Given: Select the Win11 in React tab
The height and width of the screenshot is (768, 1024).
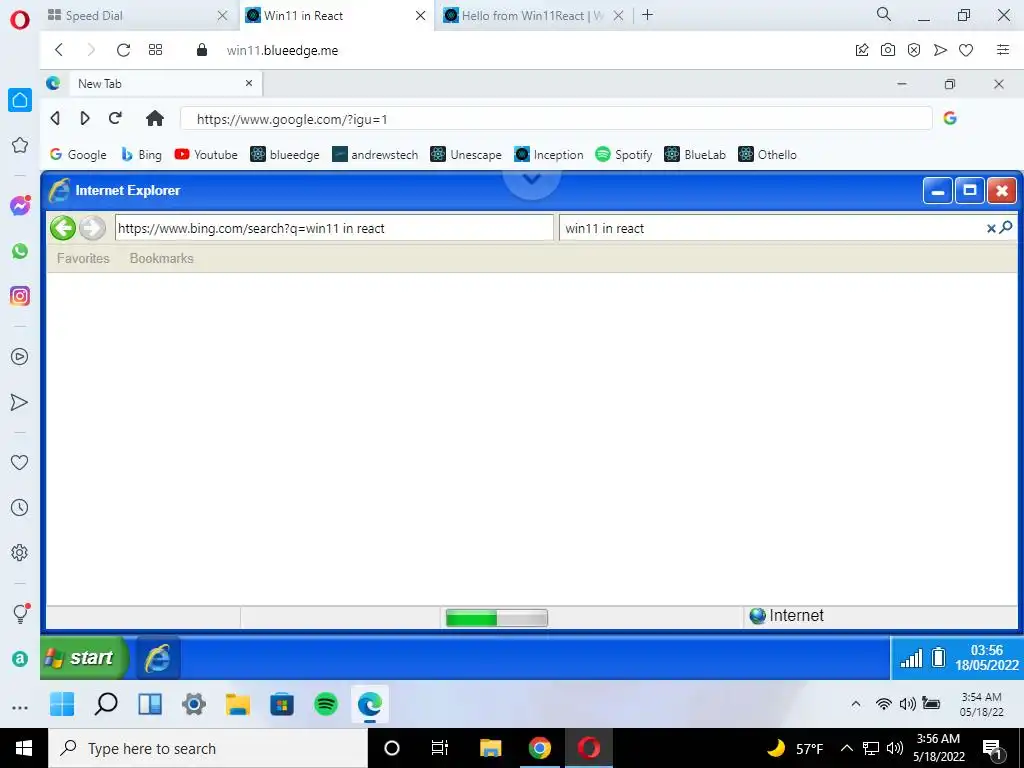Looking at the screenshot, I should point(336,16).
